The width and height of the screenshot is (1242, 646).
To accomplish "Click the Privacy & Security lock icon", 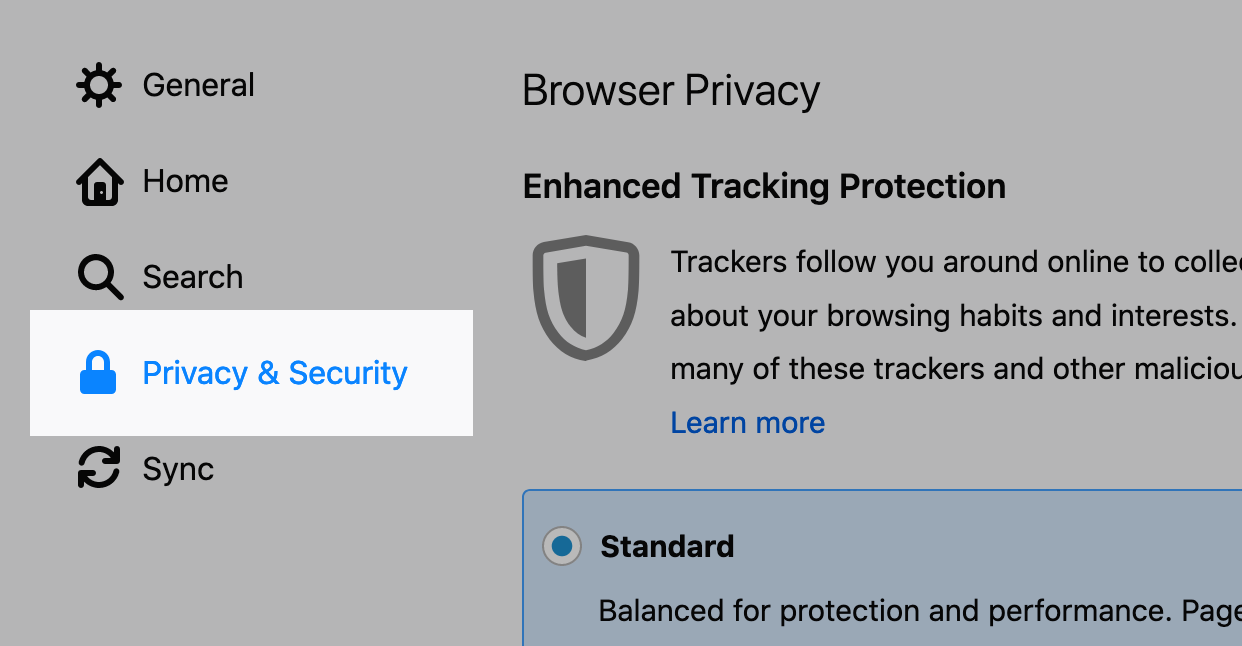I will [98, 373].
